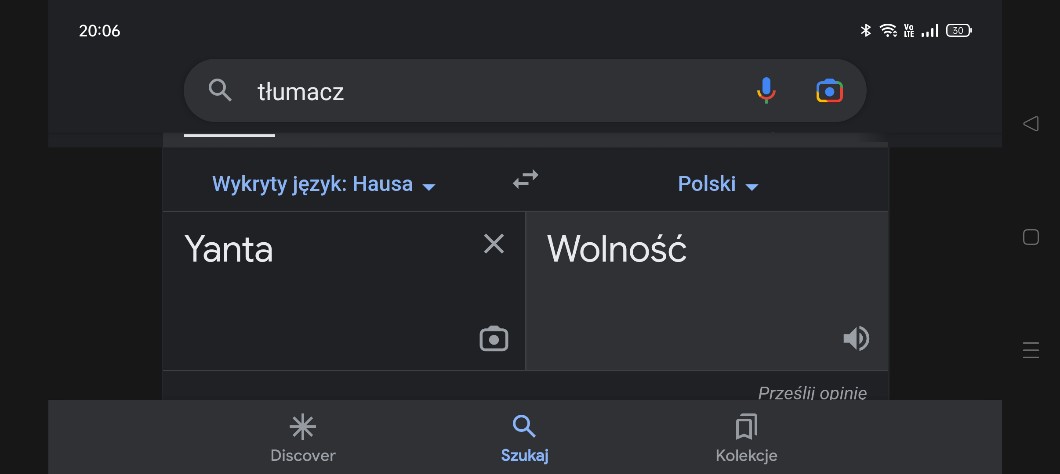Open Android recent apps menu button
This screenshot has width=1060, height=474.
tap(1031, 350)
